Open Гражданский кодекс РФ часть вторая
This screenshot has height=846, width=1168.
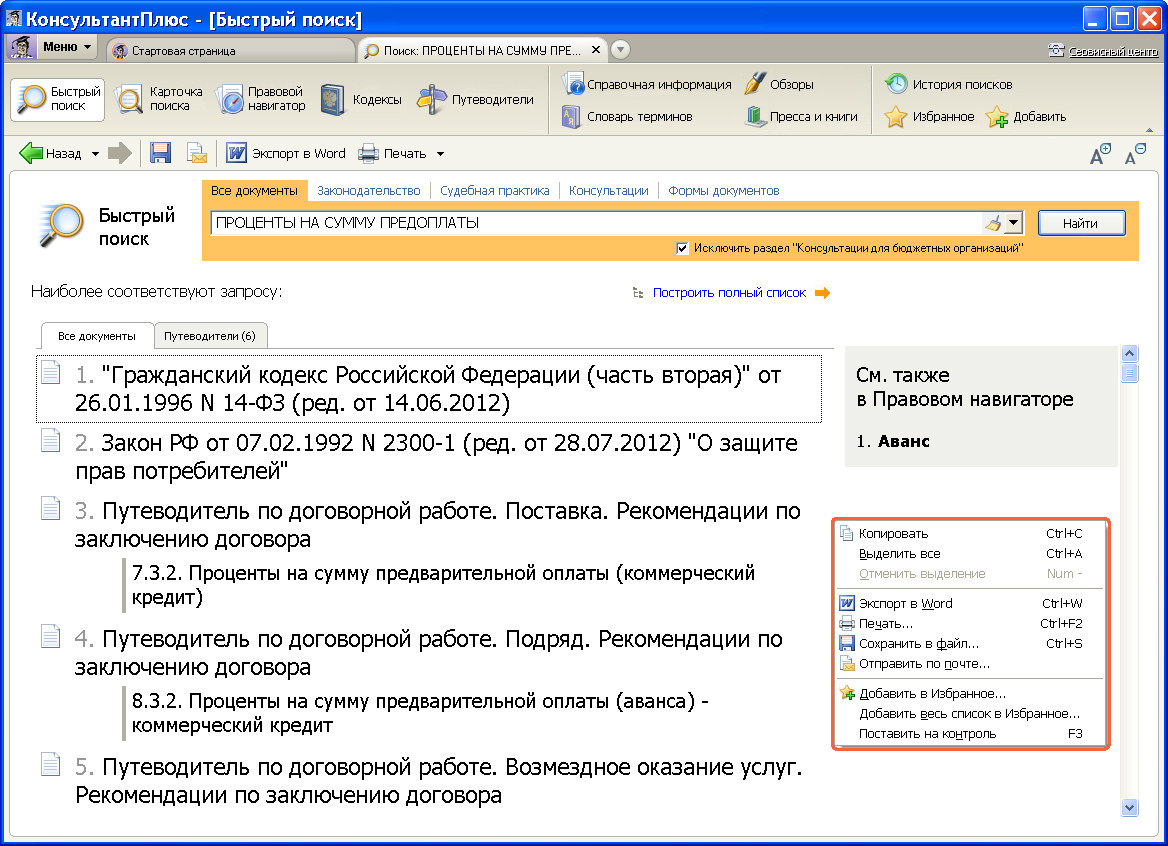click(428, 389)
